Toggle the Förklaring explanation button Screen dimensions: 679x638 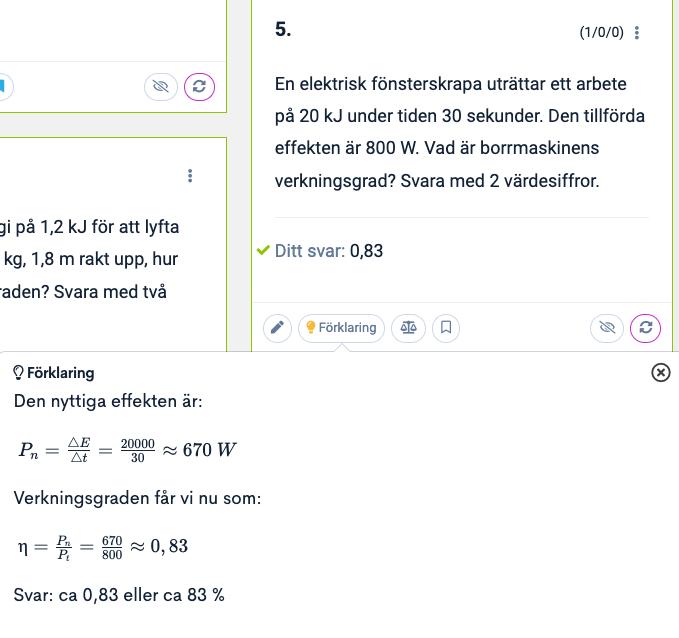pyautogui.click(x=341, y=328)
